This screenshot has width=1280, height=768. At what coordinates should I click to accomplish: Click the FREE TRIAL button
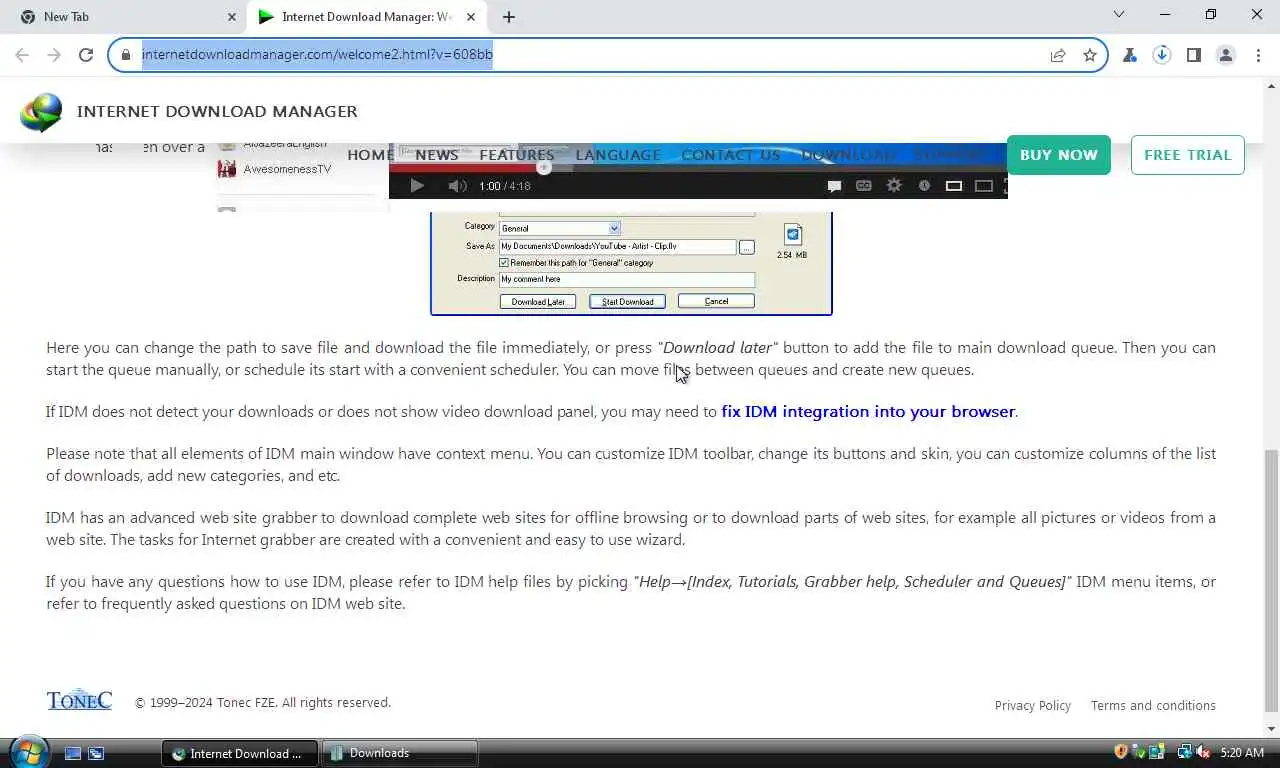[x=1188, y=155]
